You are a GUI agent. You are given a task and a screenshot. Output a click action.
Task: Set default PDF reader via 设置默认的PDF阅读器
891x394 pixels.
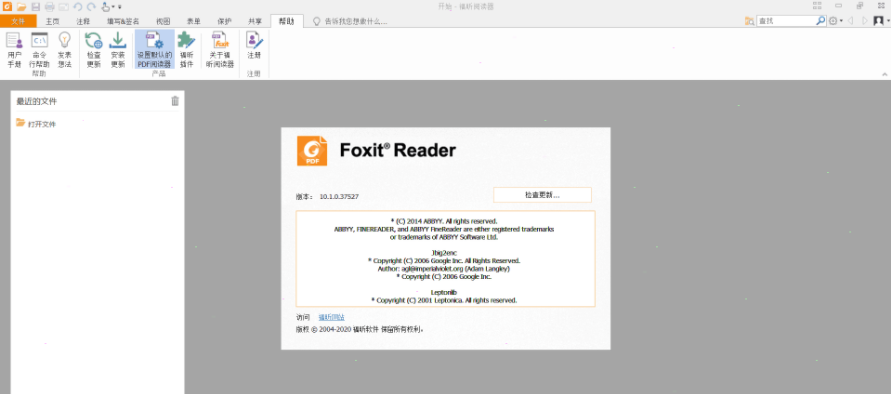(154, 49)
